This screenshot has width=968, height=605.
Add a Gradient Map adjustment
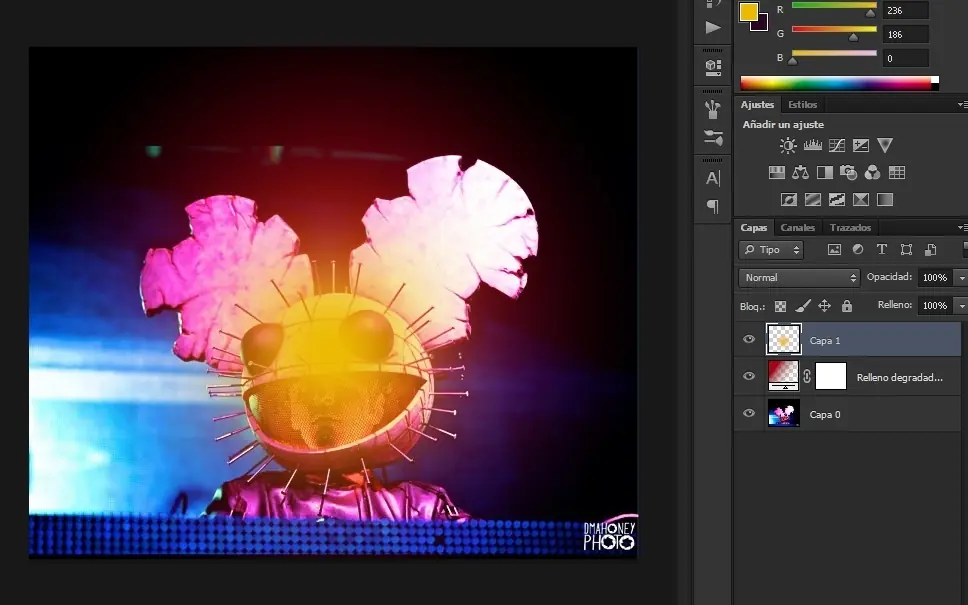point(885,199)
